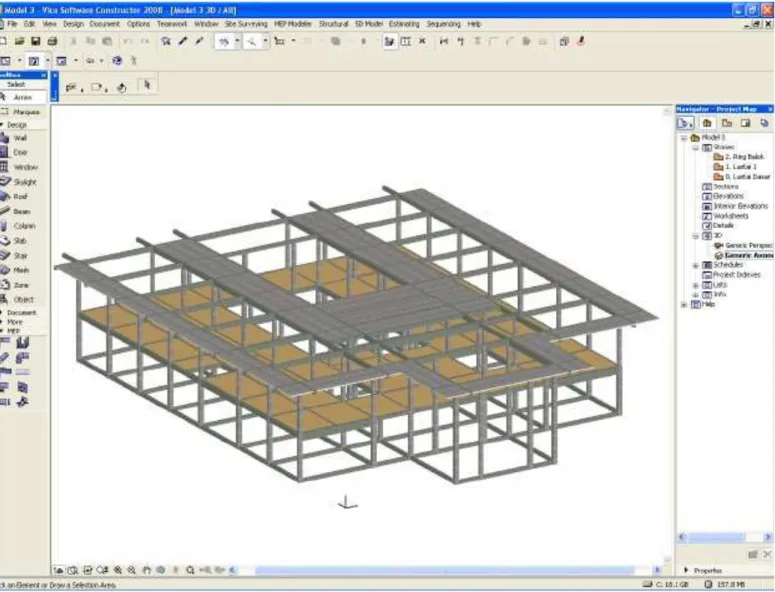The width and height of the screenshot is (775, 592).
Task: Select Generic Perspective in Navigator tree
Action: click(743, 246)
